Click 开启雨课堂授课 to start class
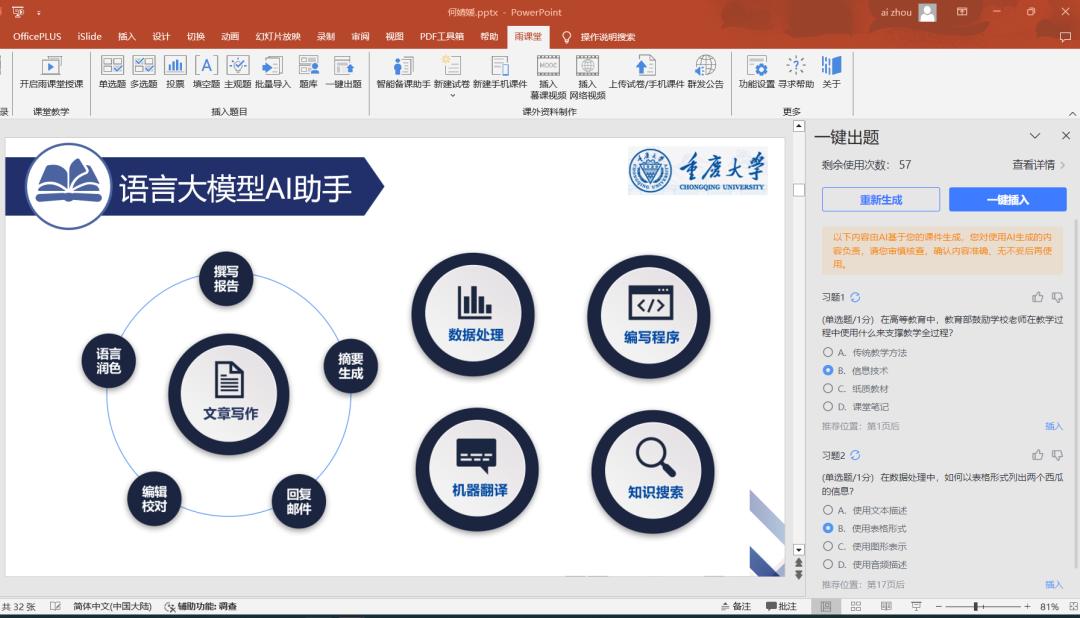 [x=51, y=71]
